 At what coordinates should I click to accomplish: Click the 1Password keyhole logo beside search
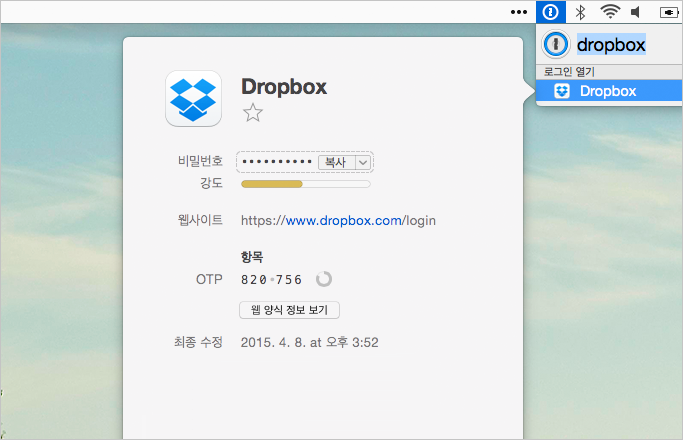(x=555, y=44)
